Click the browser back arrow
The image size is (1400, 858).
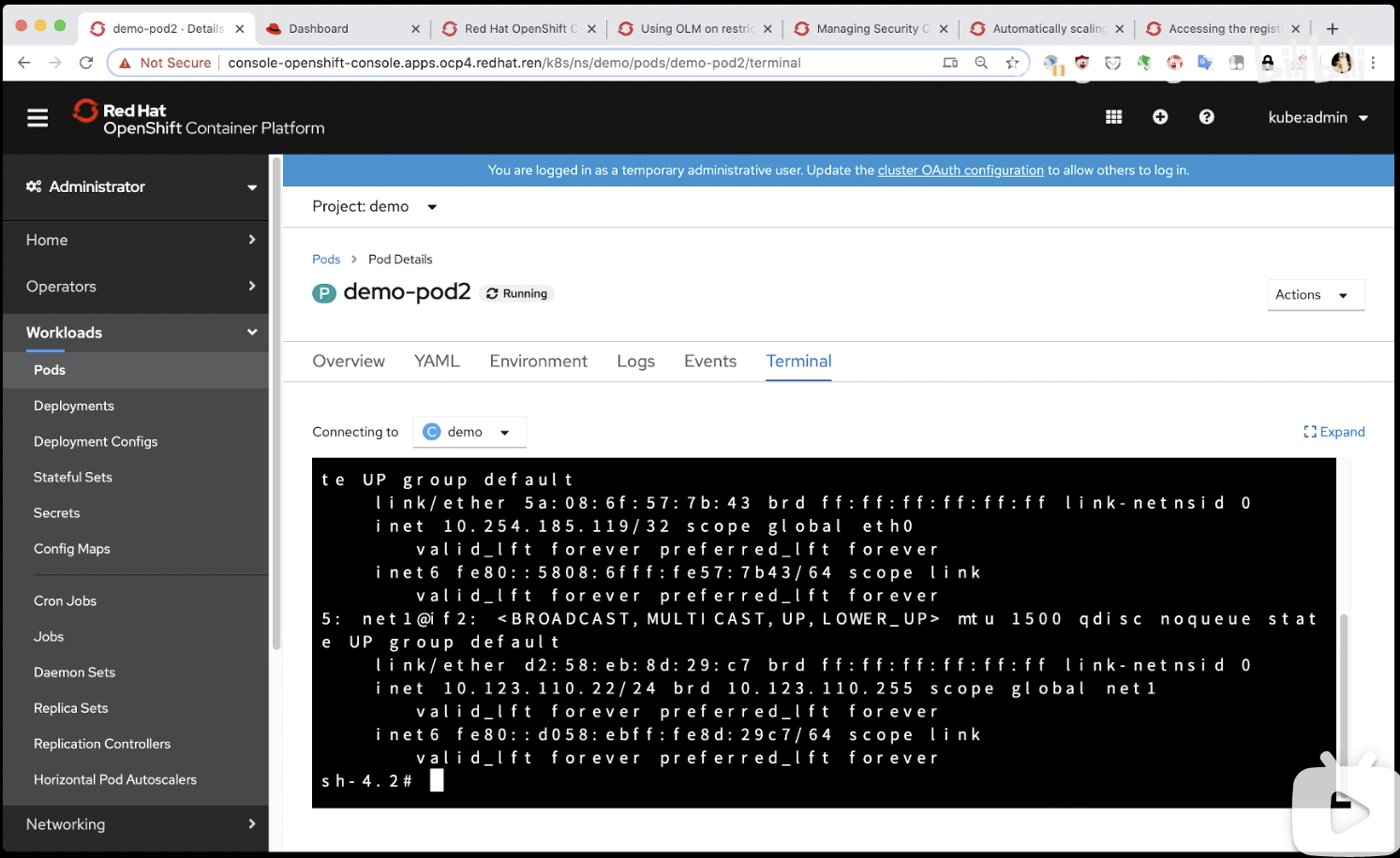point(24,63)
